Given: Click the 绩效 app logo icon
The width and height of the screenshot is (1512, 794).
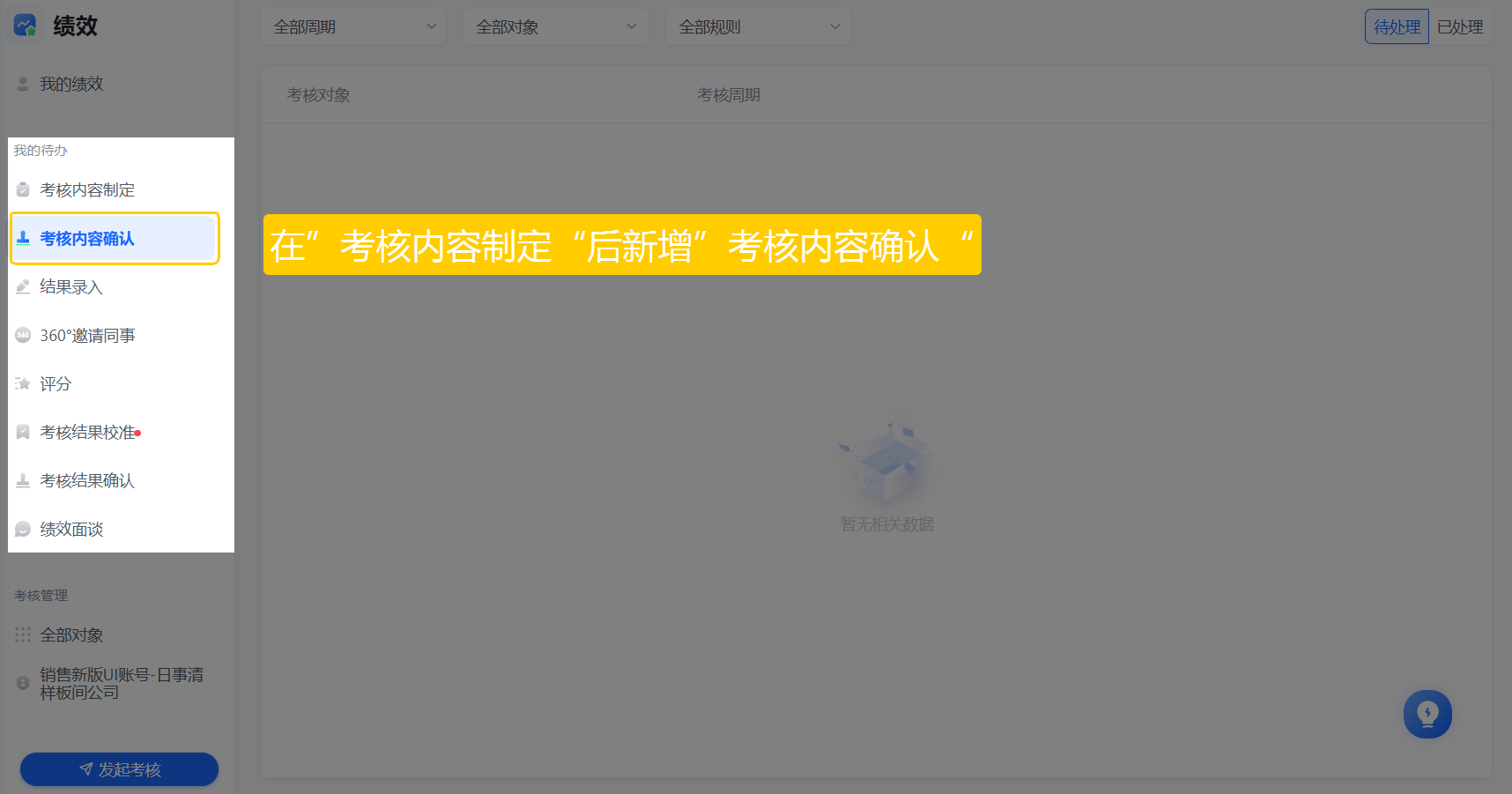Looking at the screenshot, I should [x=25, y=26].
